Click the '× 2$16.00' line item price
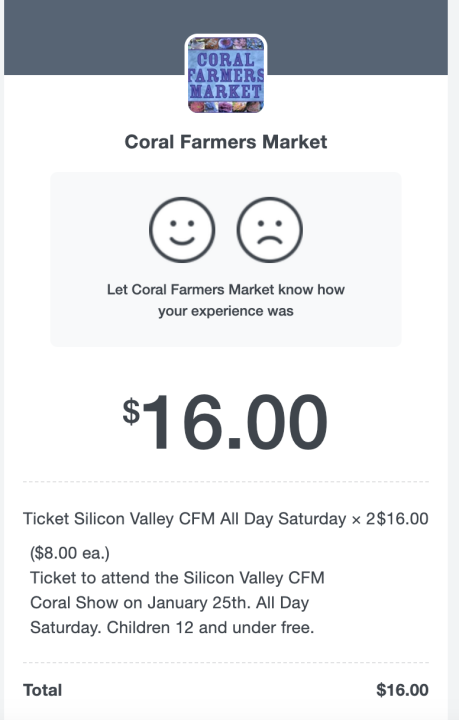This screenshot has height=720, width=459. 390,519
